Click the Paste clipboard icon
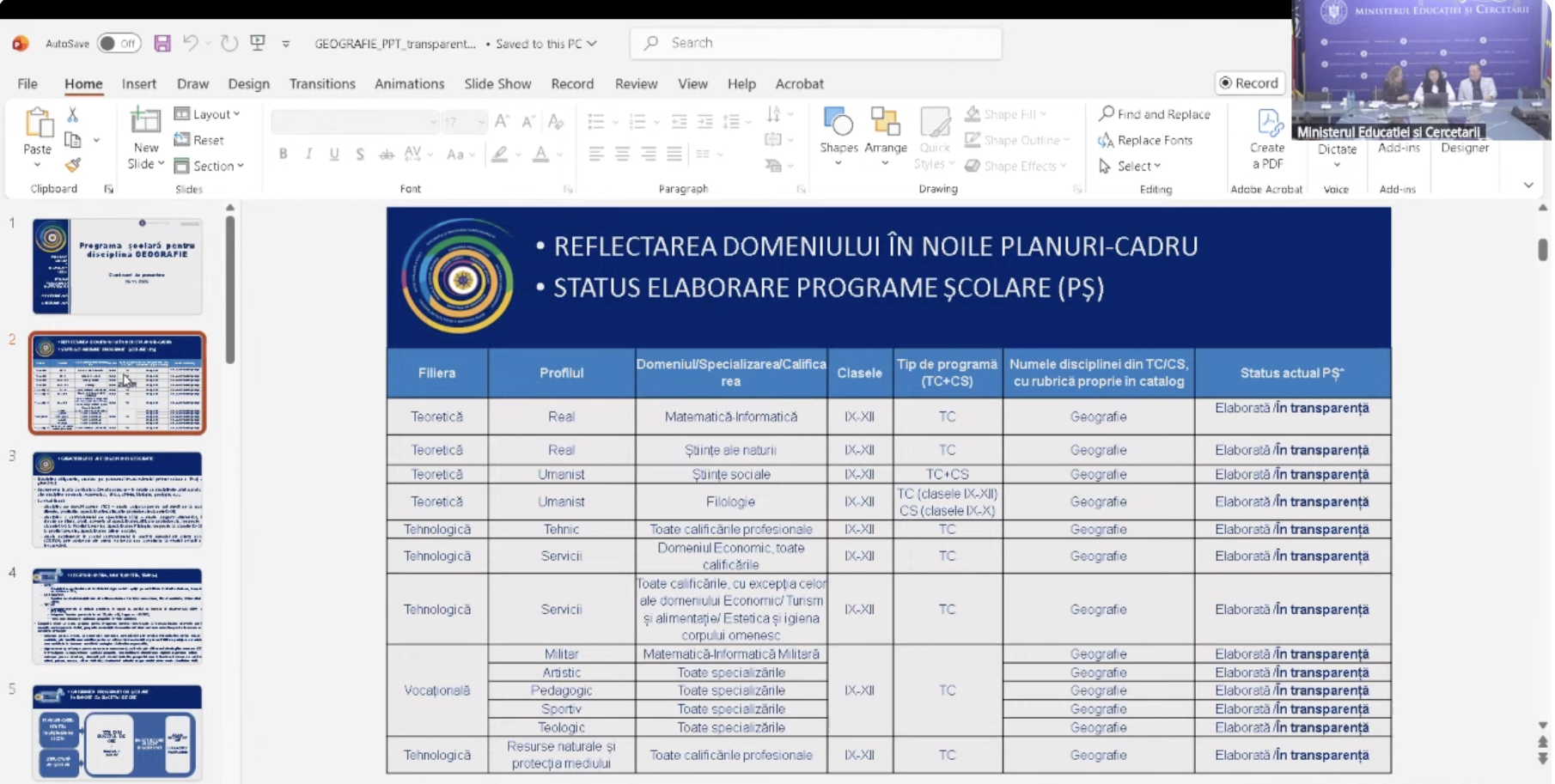The width and height of the screenshot is (1555, 784). coord(38,125)
